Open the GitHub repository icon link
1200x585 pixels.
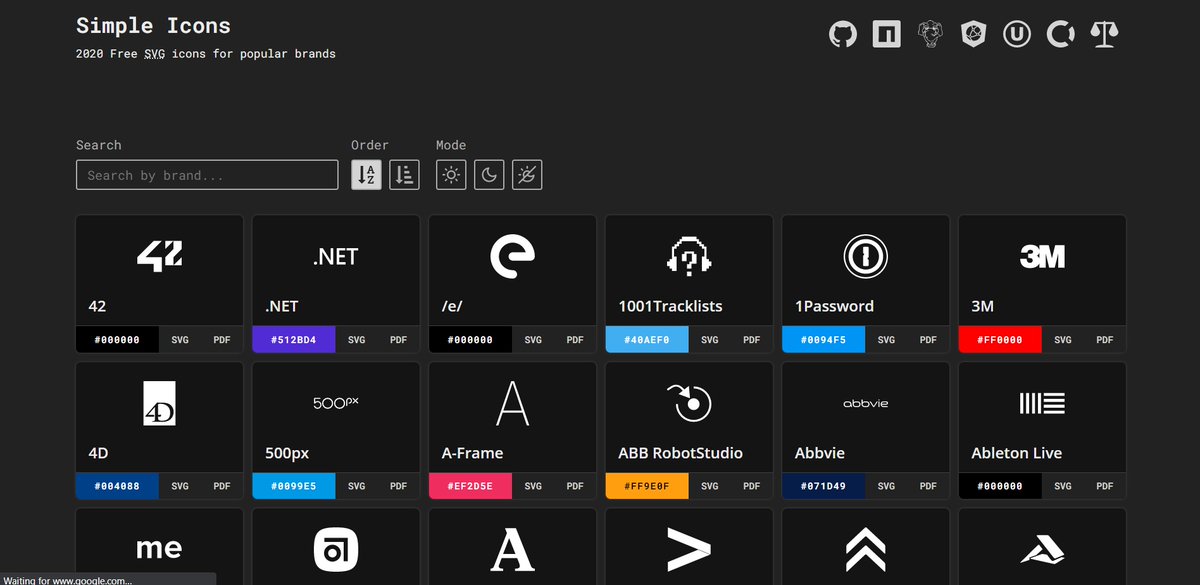tap(843, 35)
